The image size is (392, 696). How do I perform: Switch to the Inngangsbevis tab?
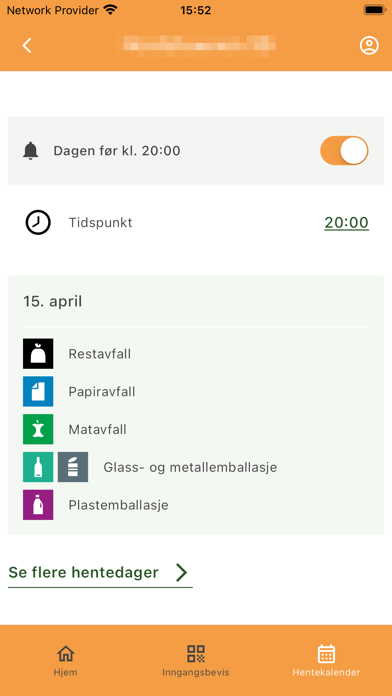point(196,660)
